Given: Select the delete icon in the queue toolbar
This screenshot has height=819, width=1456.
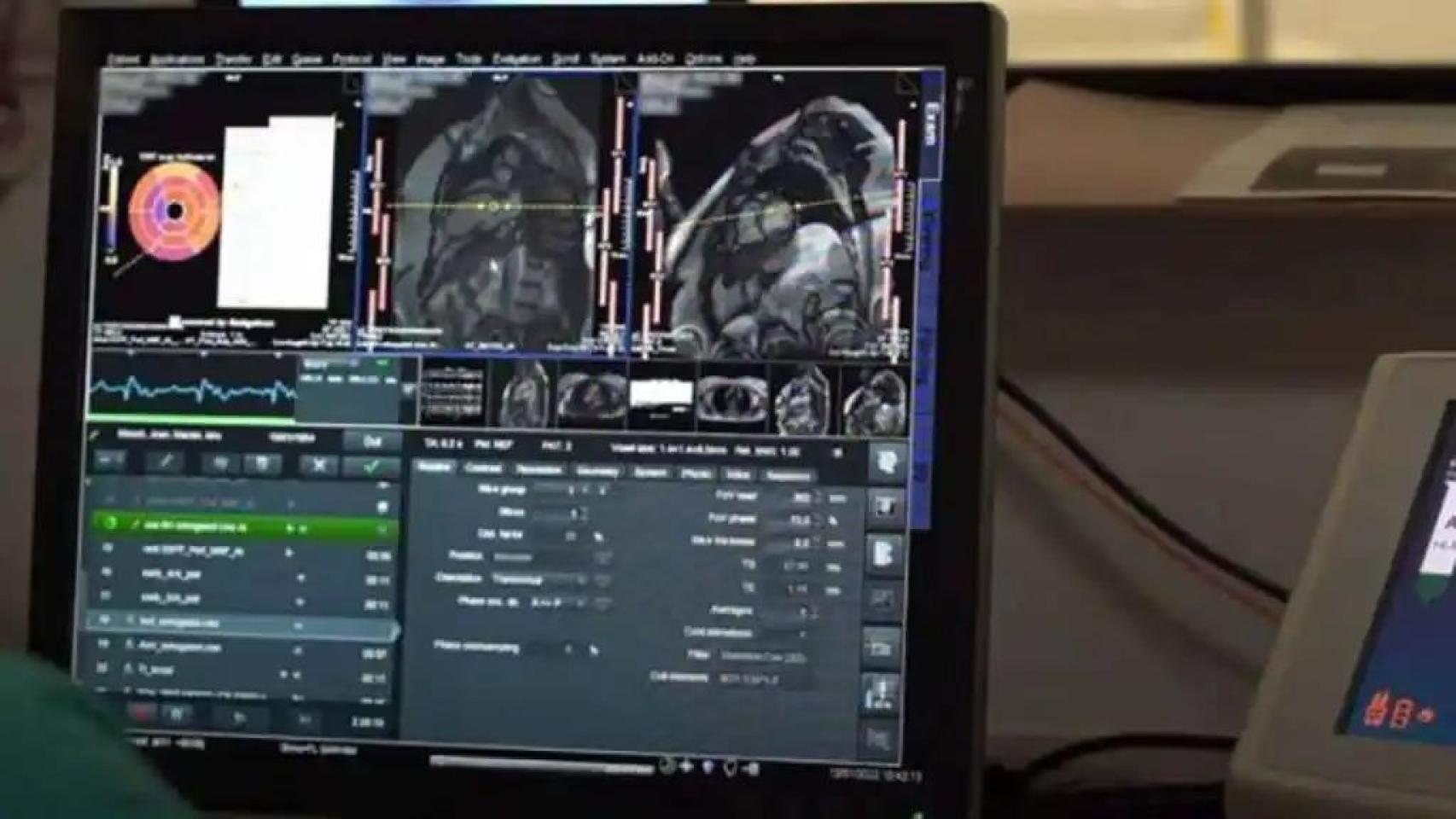Looking at the screenshot, I should [263, 462].
